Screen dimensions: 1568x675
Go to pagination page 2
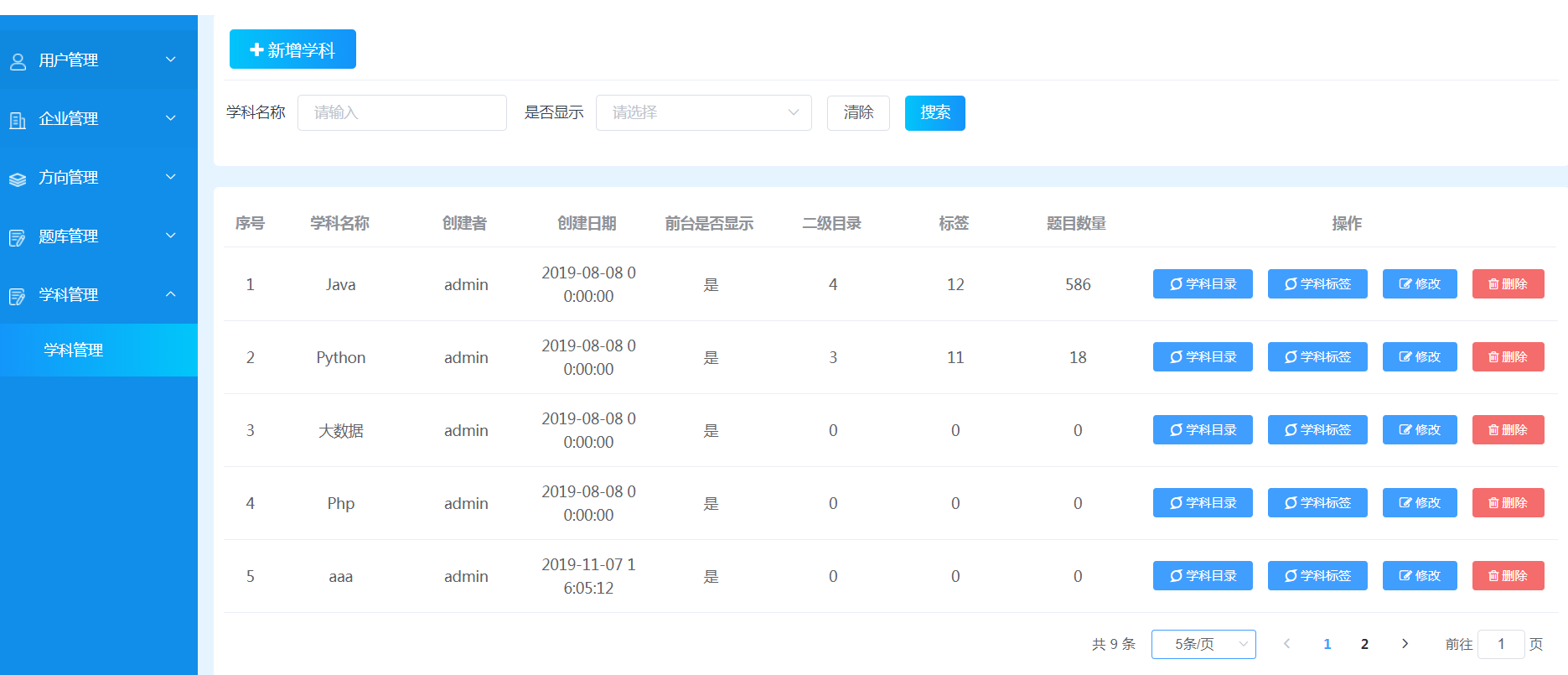1364,644
